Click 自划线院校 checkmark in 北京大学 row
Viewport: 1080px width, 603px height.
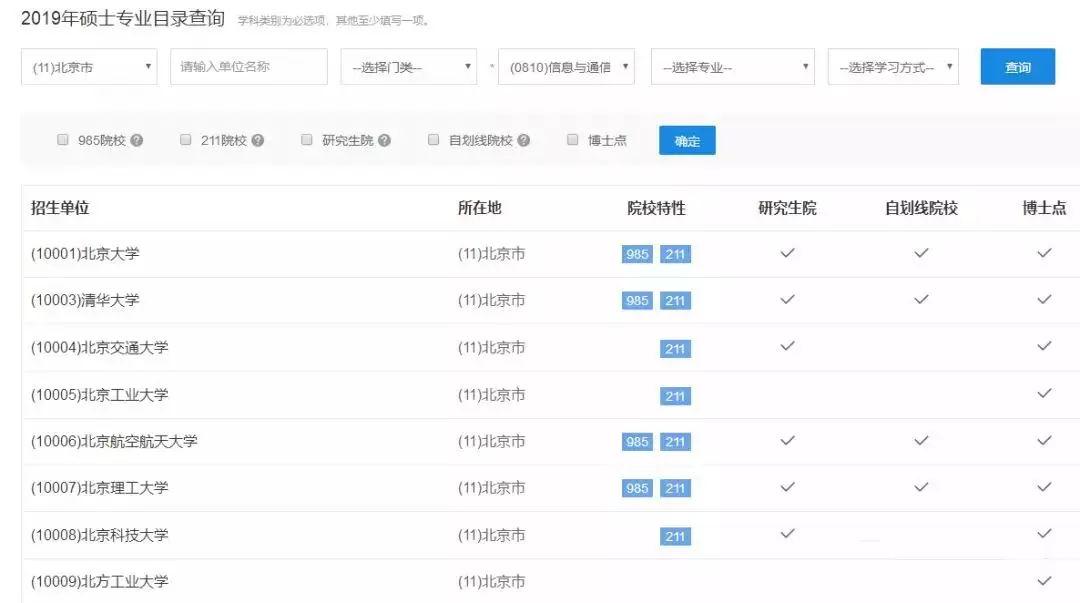tap(921, 253)
